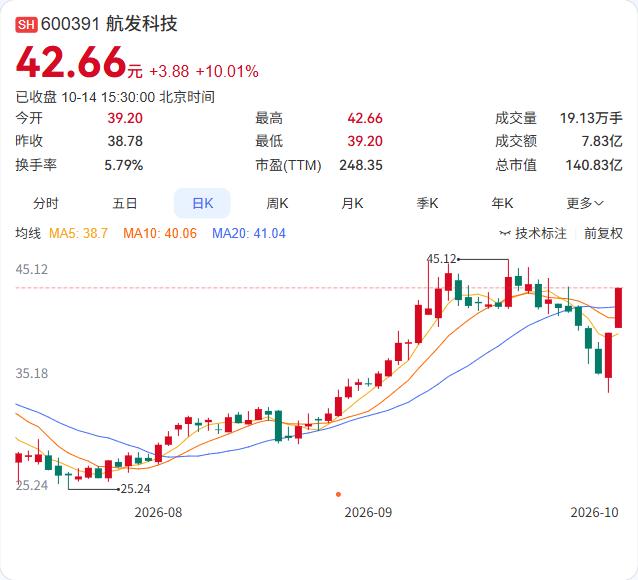Switch to the 季K quarterly tab

pos(427,203)
